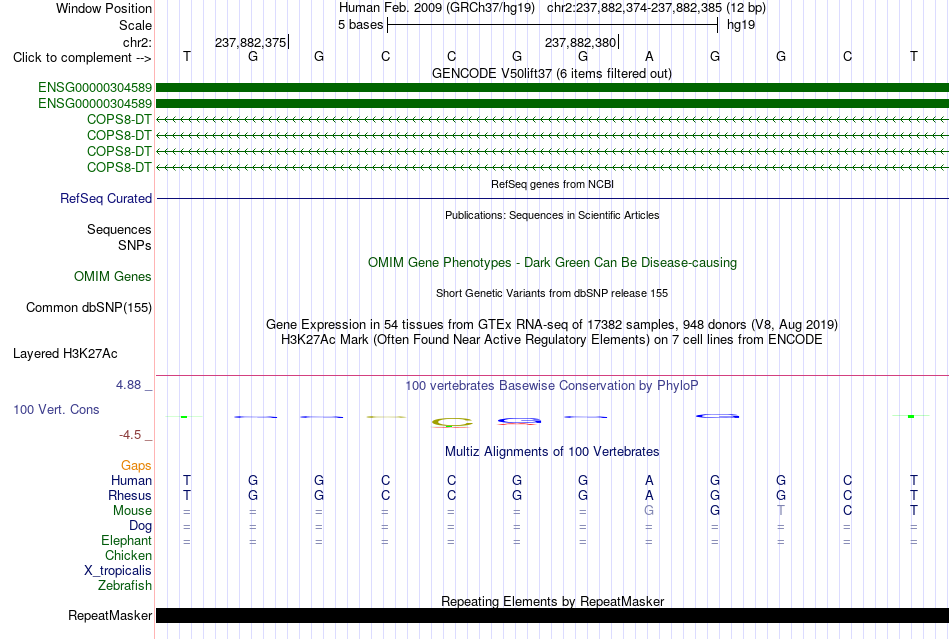Screen dimensions: 950x639
Task: Click the A base in Rhesus row
Action: (x=649, y=495)
